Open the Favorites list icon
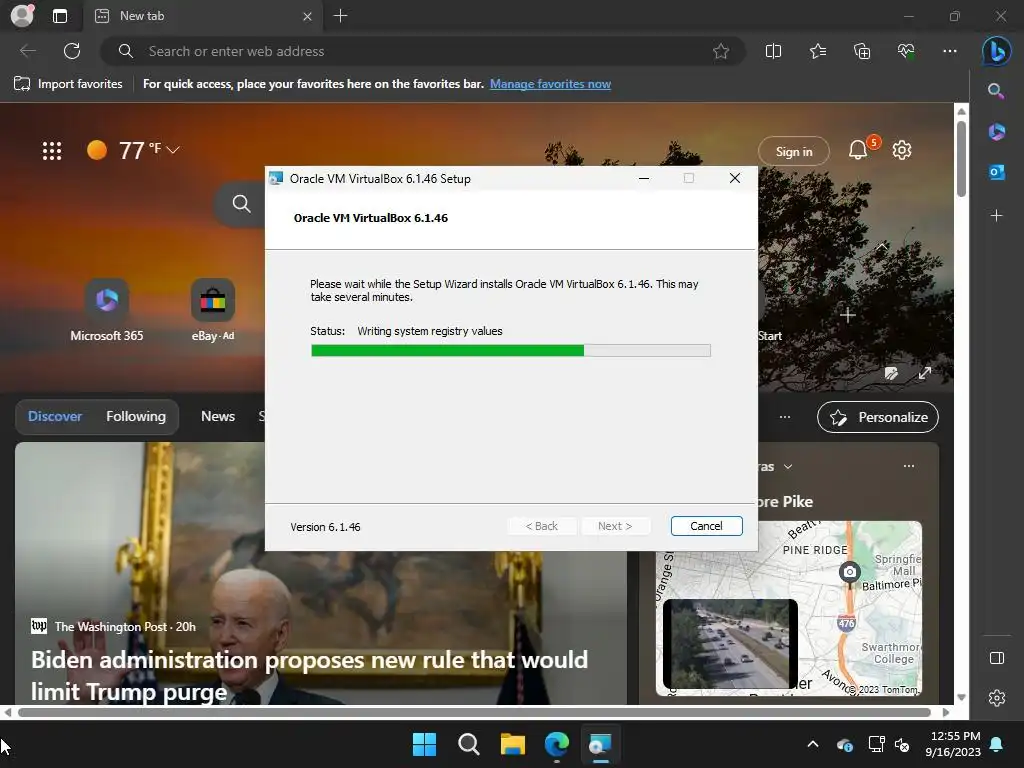This screenshot has width=1024, height=768. point(818,51)
